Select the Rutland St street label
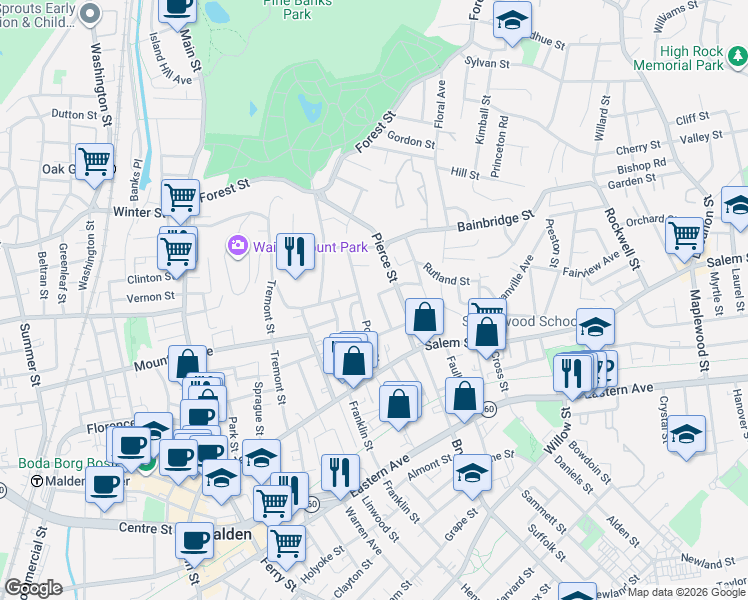 point(447,275)
